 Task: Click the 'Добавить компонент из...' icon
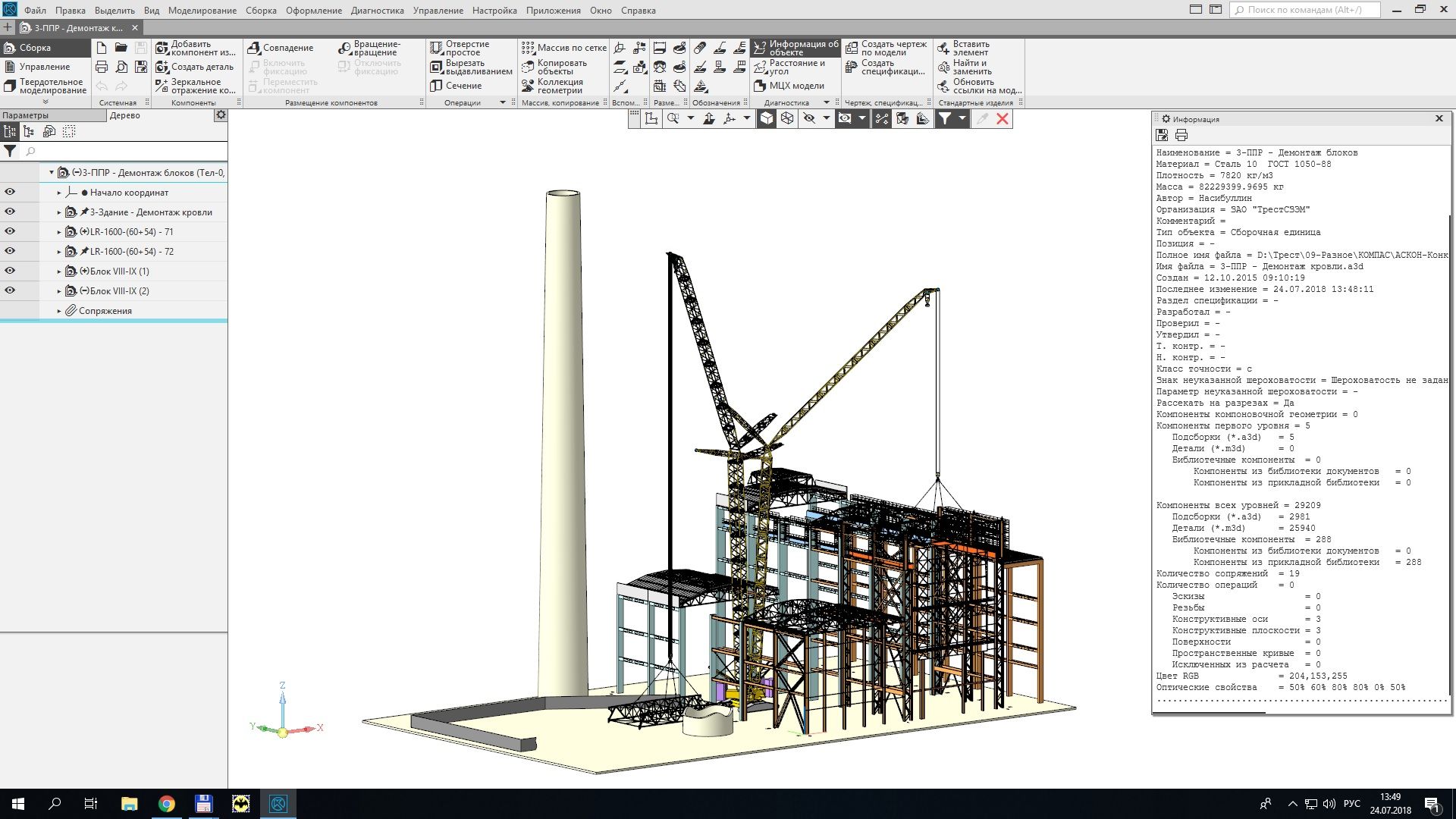pos(162,48)
